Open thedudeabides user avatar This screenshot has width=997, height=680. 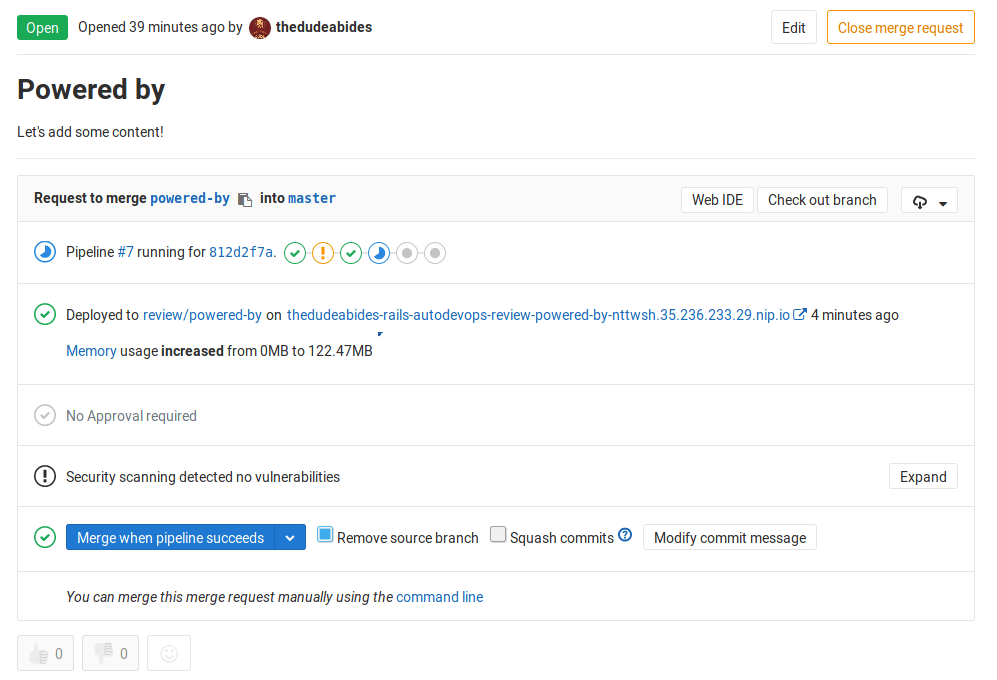[x=260, y=28]
